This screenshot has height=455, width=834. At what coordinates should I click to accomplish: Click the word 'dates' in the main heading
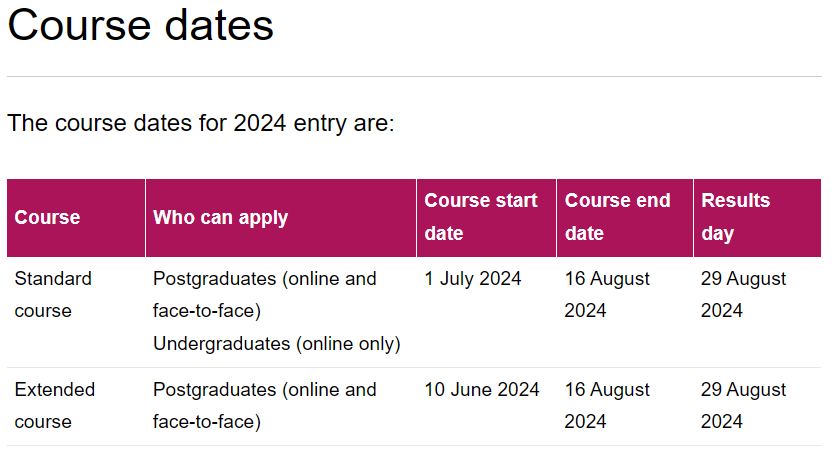coord(219,25)
